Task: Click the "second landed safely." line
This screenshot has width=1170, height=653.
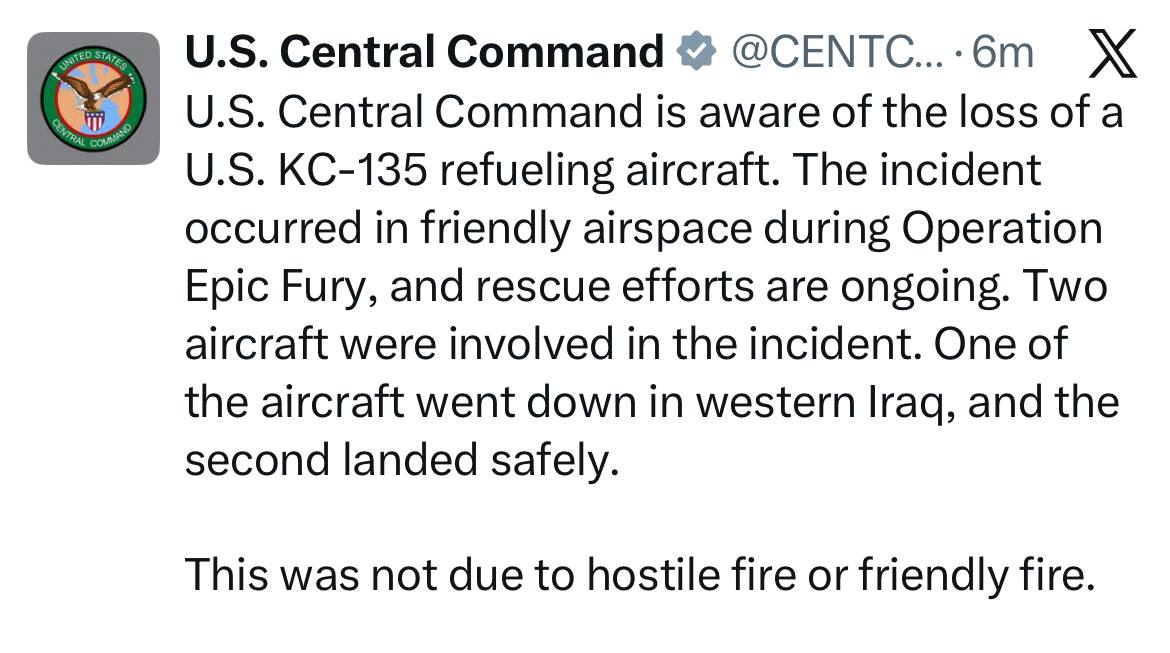Action: 396,460
